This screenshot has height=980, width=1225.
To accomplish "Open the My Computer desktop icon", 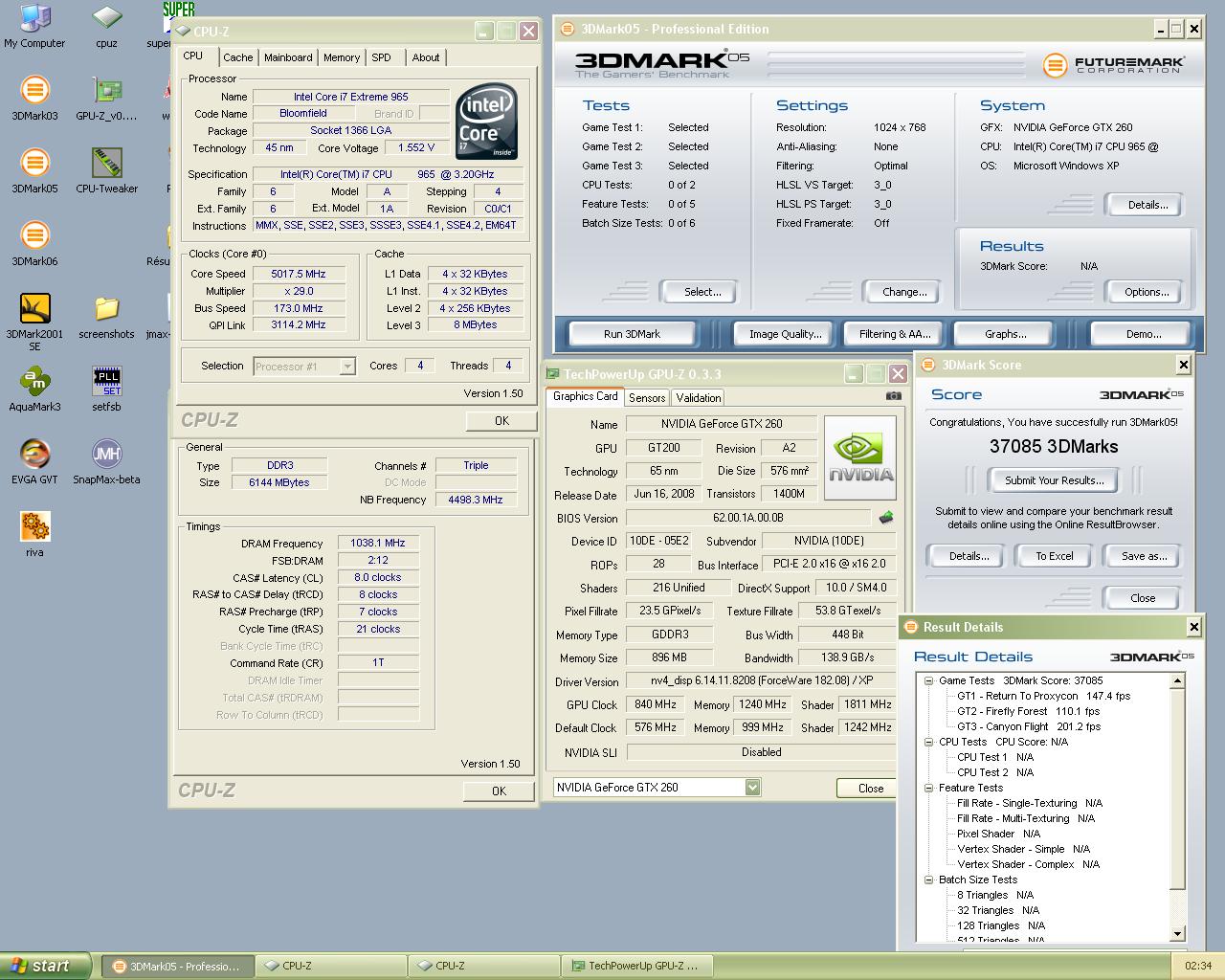I will point(34,26).
